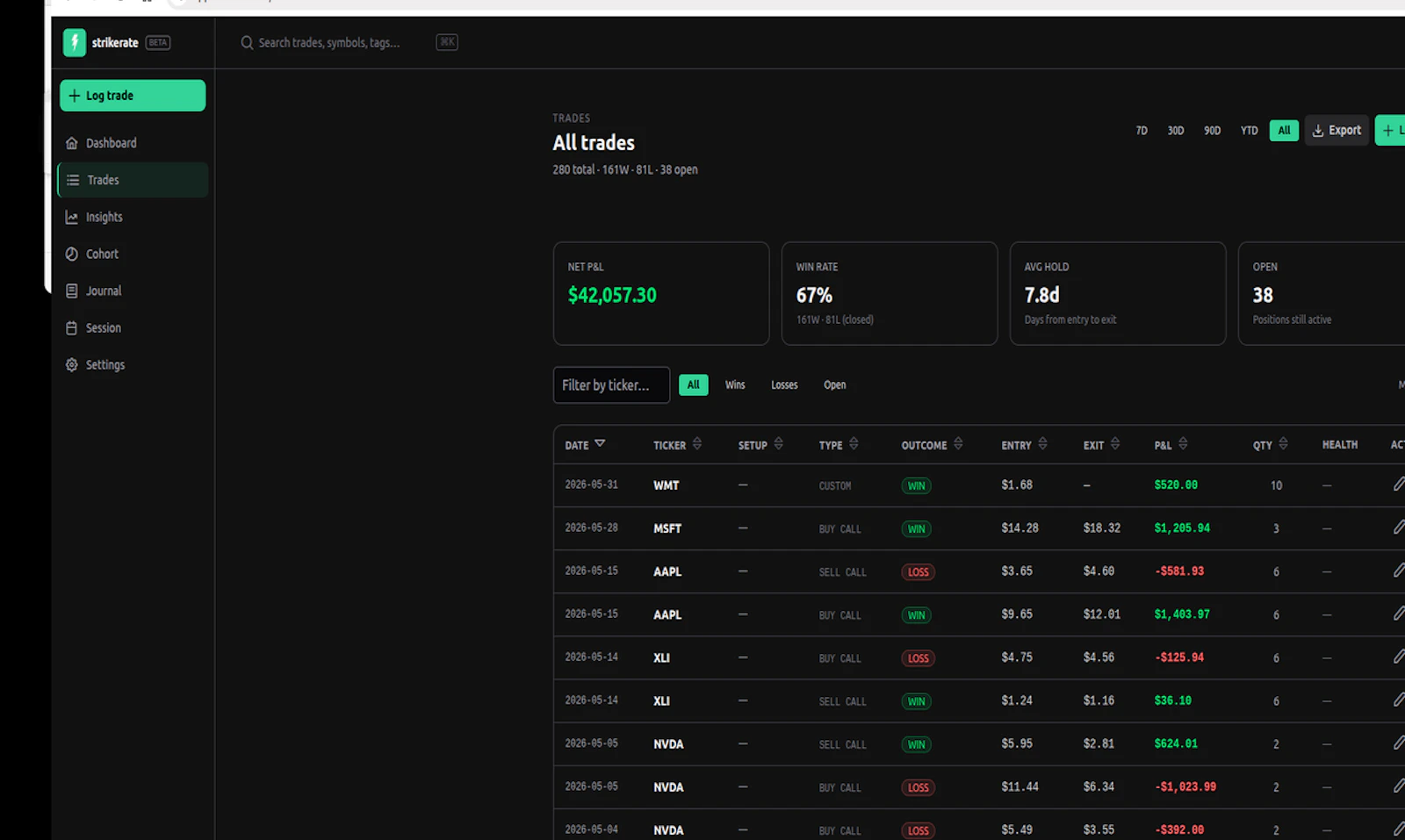This screenshot has height=840, width=1405.
Task: Sort table by TYPE column
Action: coord(839,445)
